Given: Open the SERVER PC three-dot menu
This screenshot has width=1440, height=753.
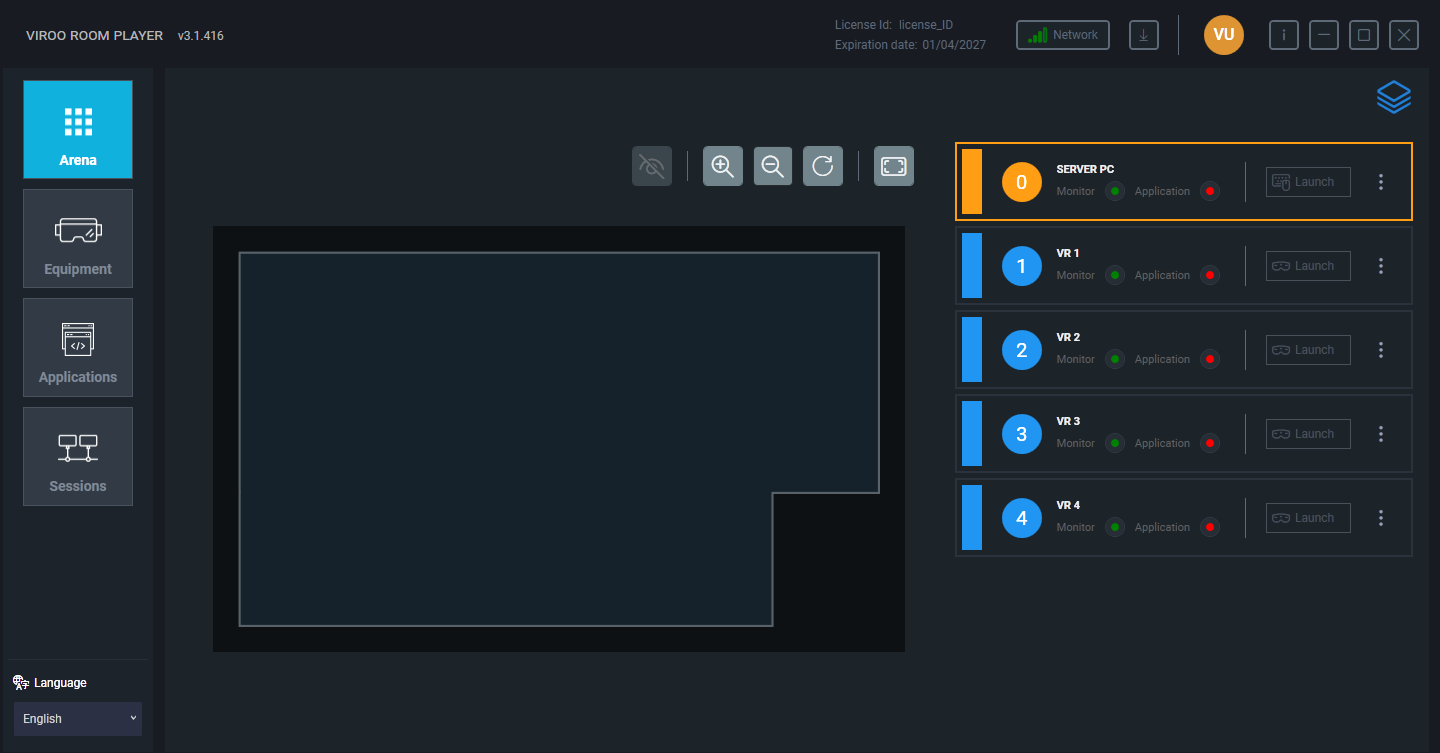Looking at the screenshot, I should [1381, 182].
